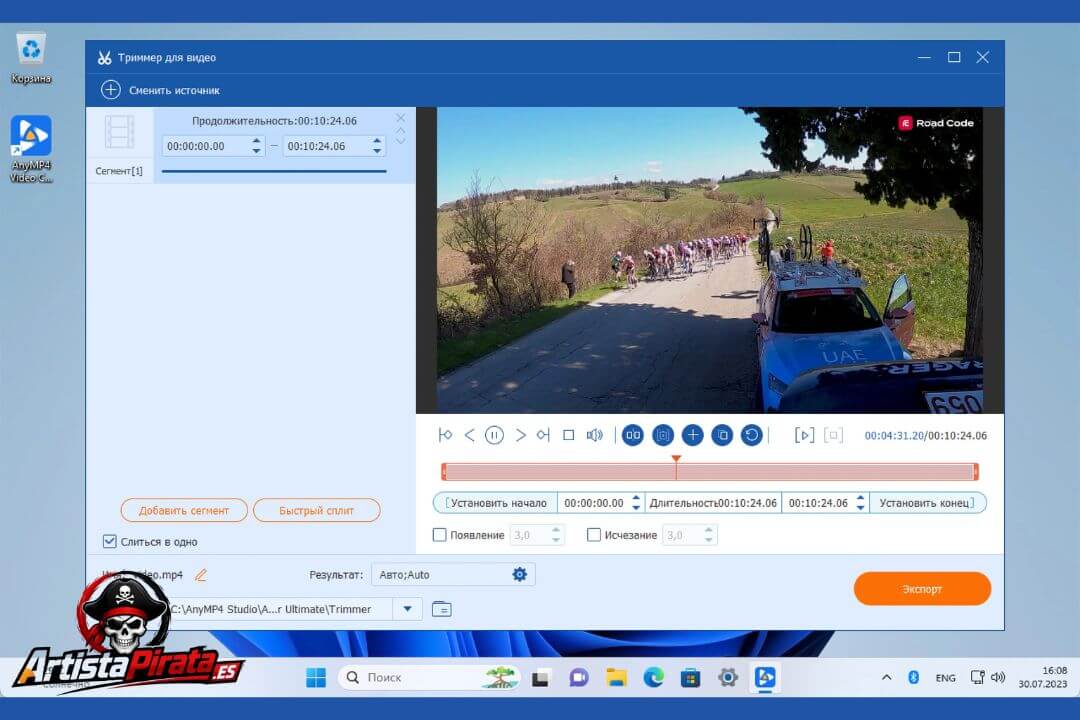The width and height of the screenshot is (1080, 720).
Task: Click the left trim handle of timeline
Action: (444, 472)
